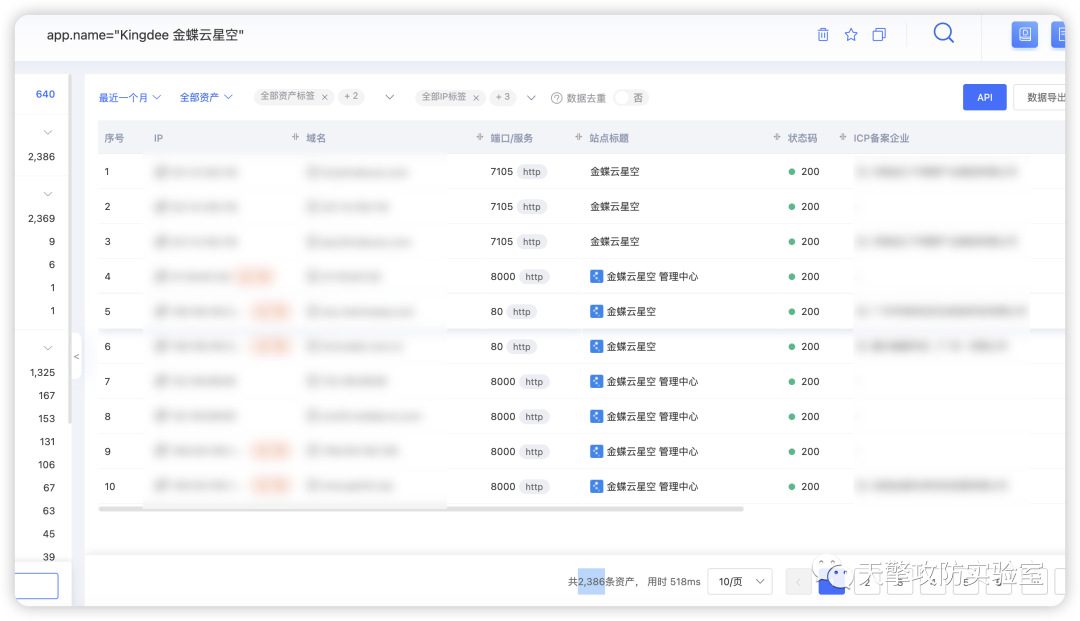Open the 最近一个月 time range dropdown
The height and width of the screenshot is (621, 1080).
(129, 98)
